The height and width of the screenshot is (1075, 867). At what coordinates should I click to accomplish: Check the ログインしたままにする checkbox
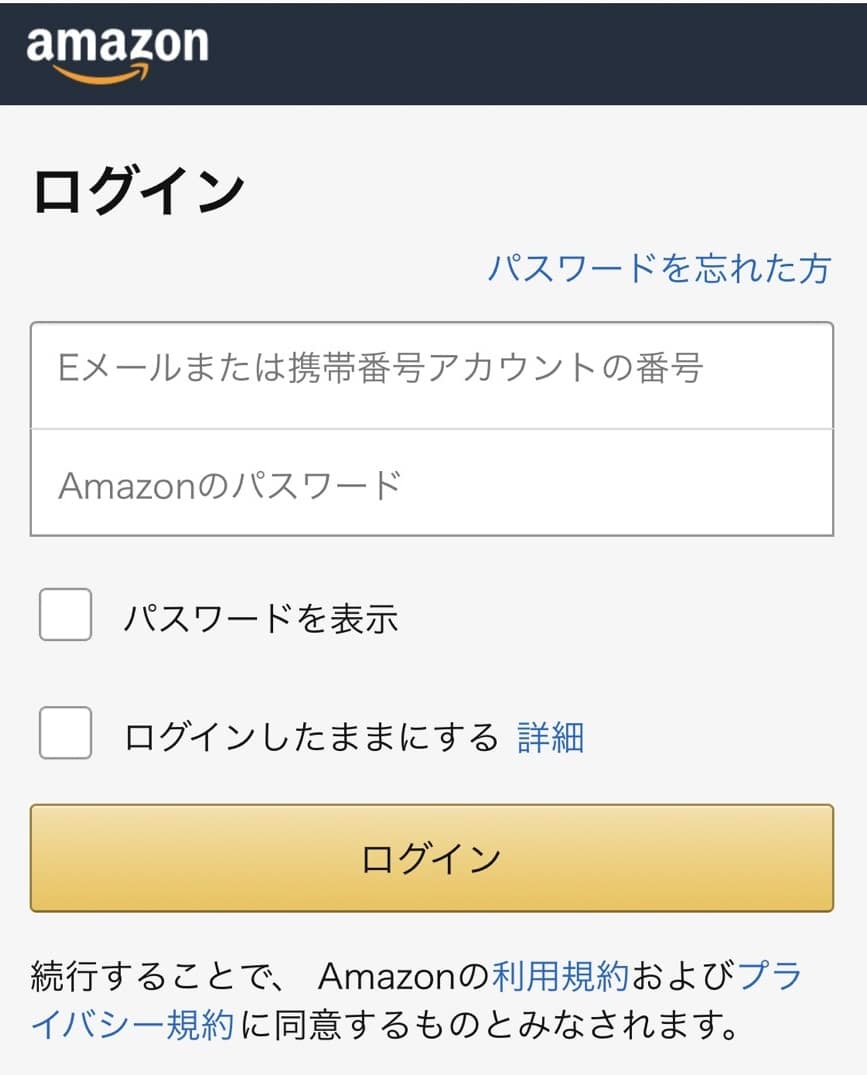coord(66,733)
